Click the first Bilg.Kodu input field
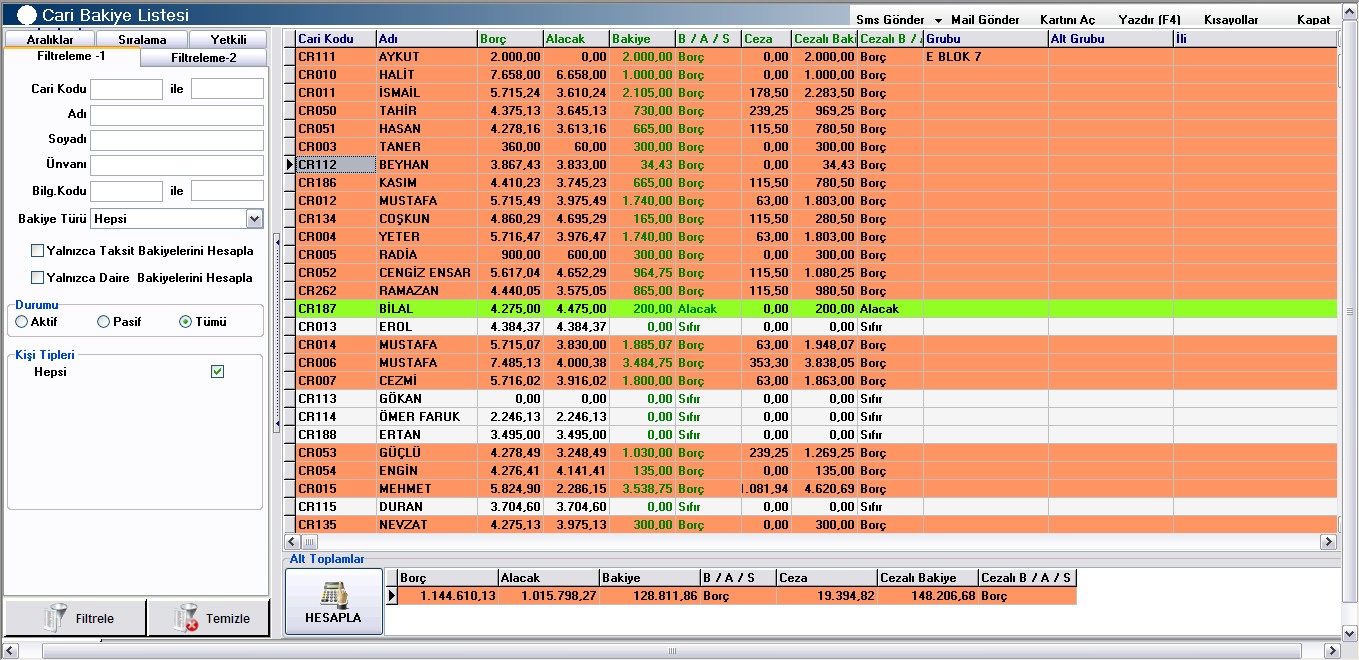This screenshot has height=660, width=1359. tap(127, 191)
